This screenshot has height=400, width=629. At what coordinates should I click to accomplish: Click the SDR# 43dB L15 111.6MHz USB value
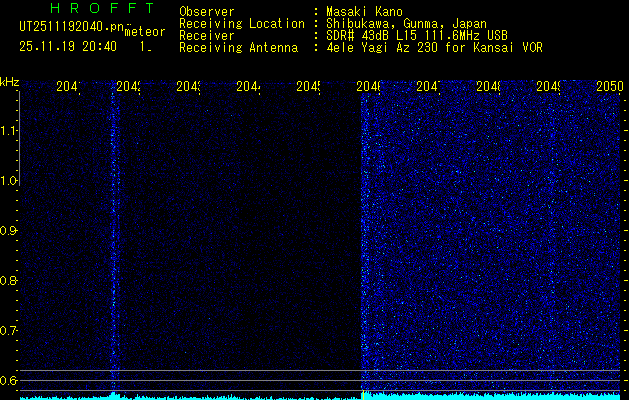pyautogui.click(x=417, y=36)
